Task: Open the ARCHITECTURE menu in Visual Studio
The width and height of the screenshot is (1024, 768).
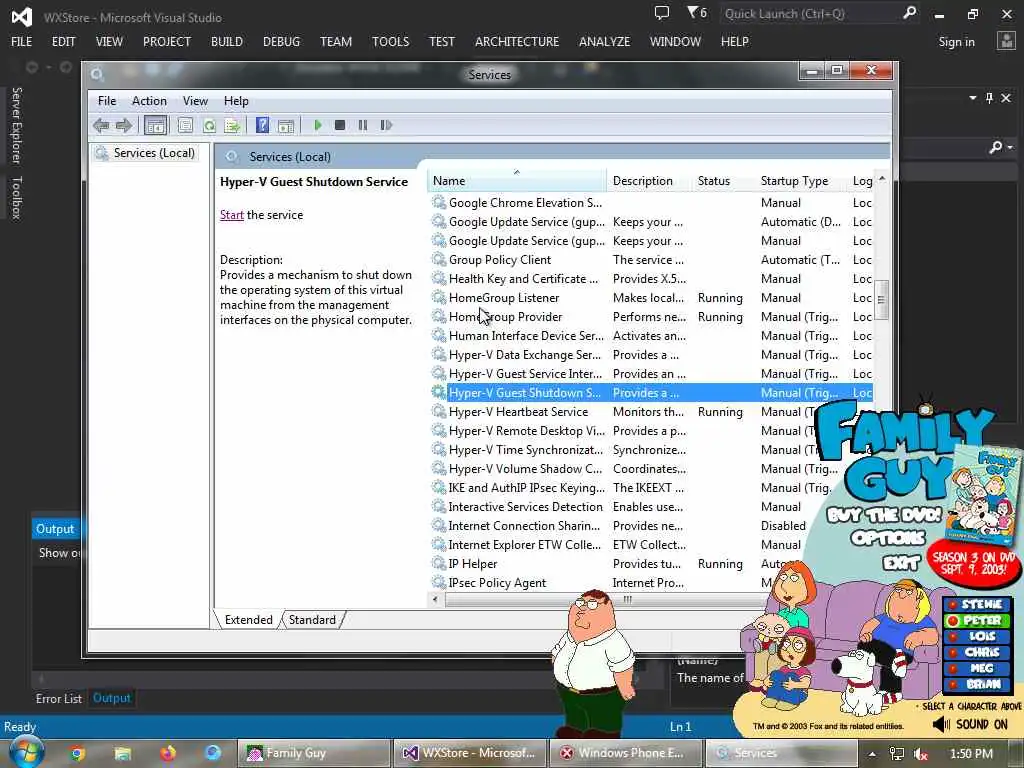Action: pyautogui.click(x=517, y=42)
